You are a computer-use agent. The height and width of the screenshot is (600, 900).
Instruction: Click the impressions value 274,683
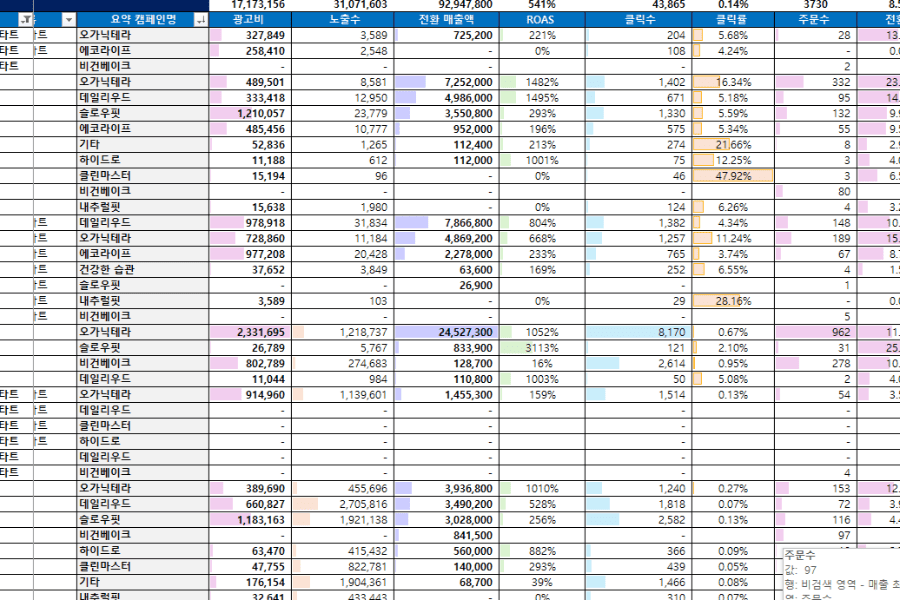(x=343, y=363)
